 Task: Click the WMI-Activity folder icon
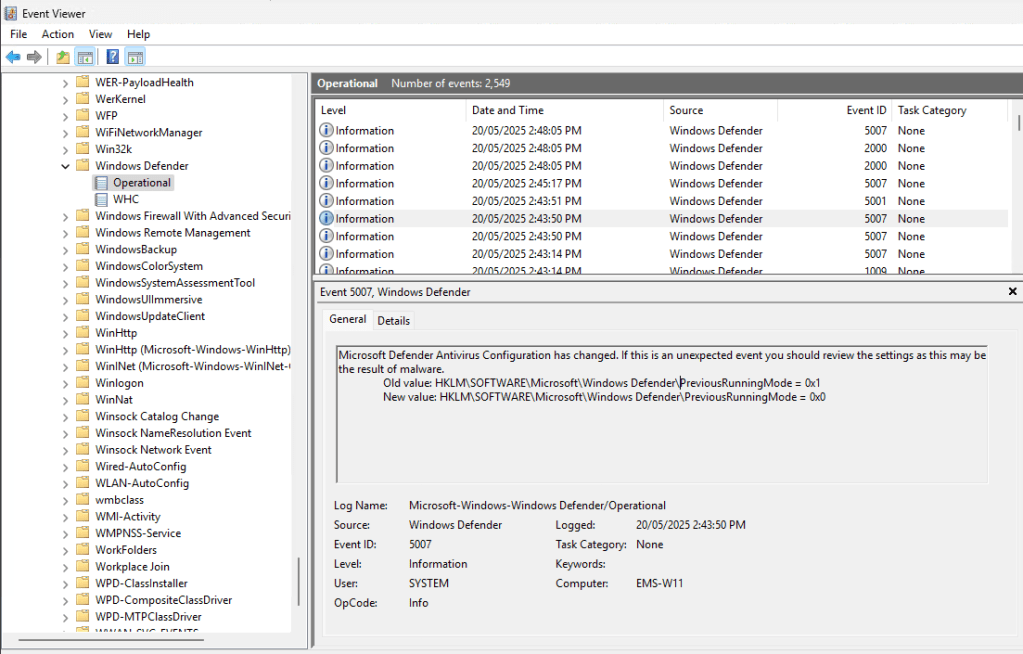pos(83,517)
